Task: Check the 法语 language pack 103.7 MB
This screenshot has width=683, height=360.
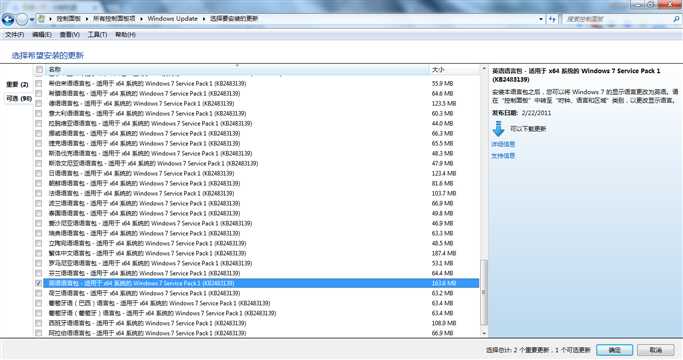Action: [39, 194]
